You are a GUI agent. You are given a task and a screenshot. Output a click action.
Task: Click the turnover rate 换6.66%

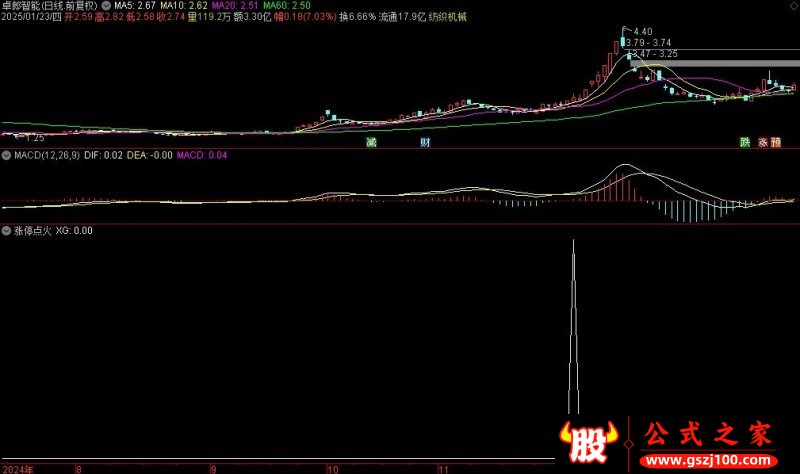pyautogui.click(x=357, y=17)
